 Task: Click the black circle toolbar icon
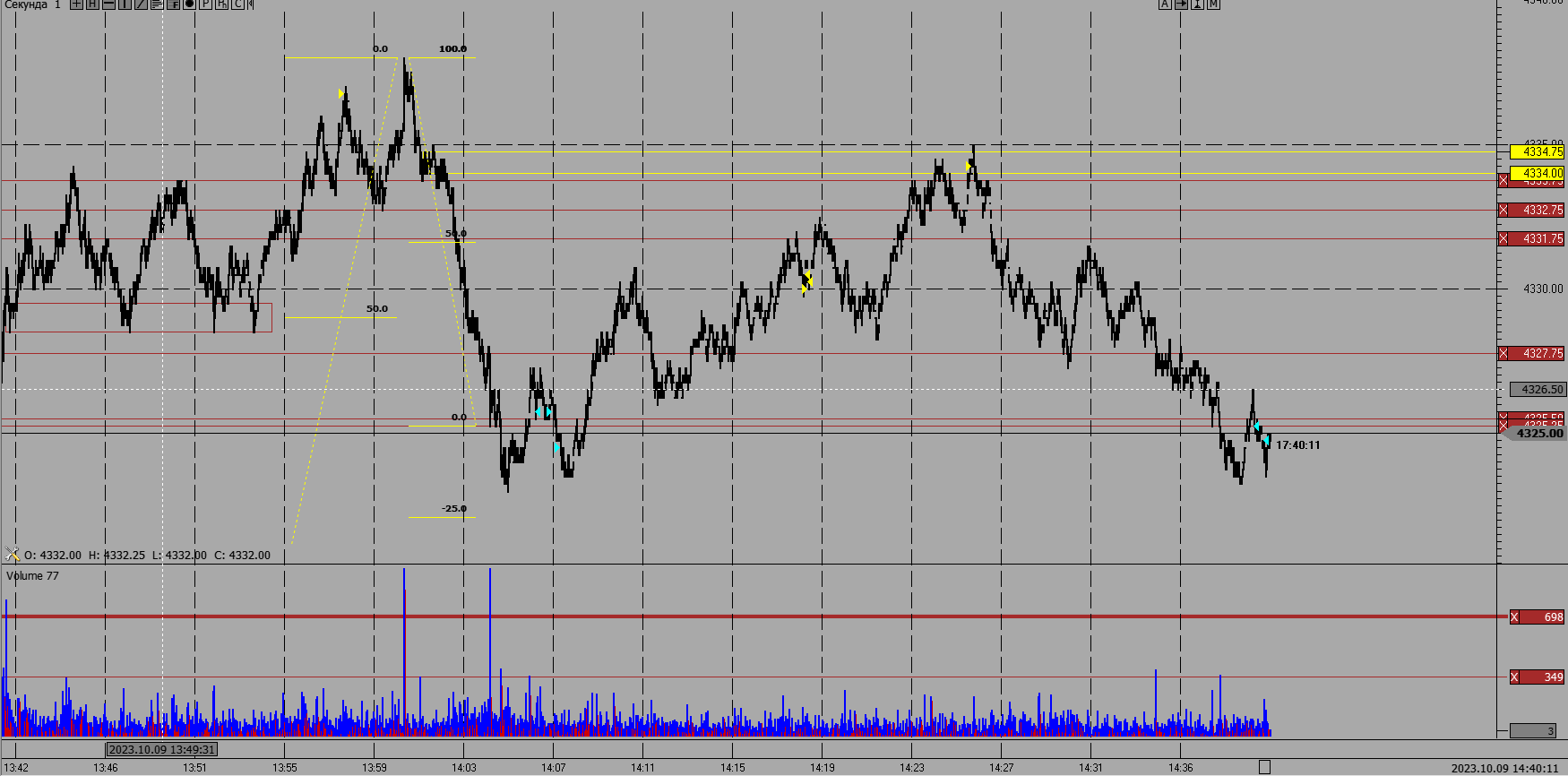[189, 4]
